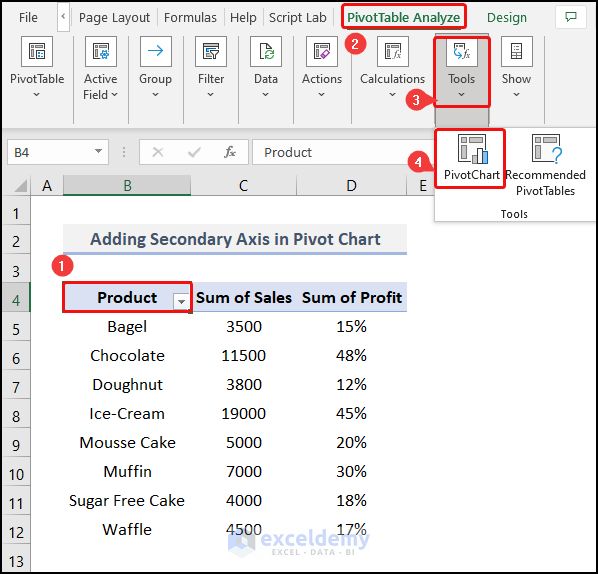
Task: Select the Product header cell
Action: (127, 297)
